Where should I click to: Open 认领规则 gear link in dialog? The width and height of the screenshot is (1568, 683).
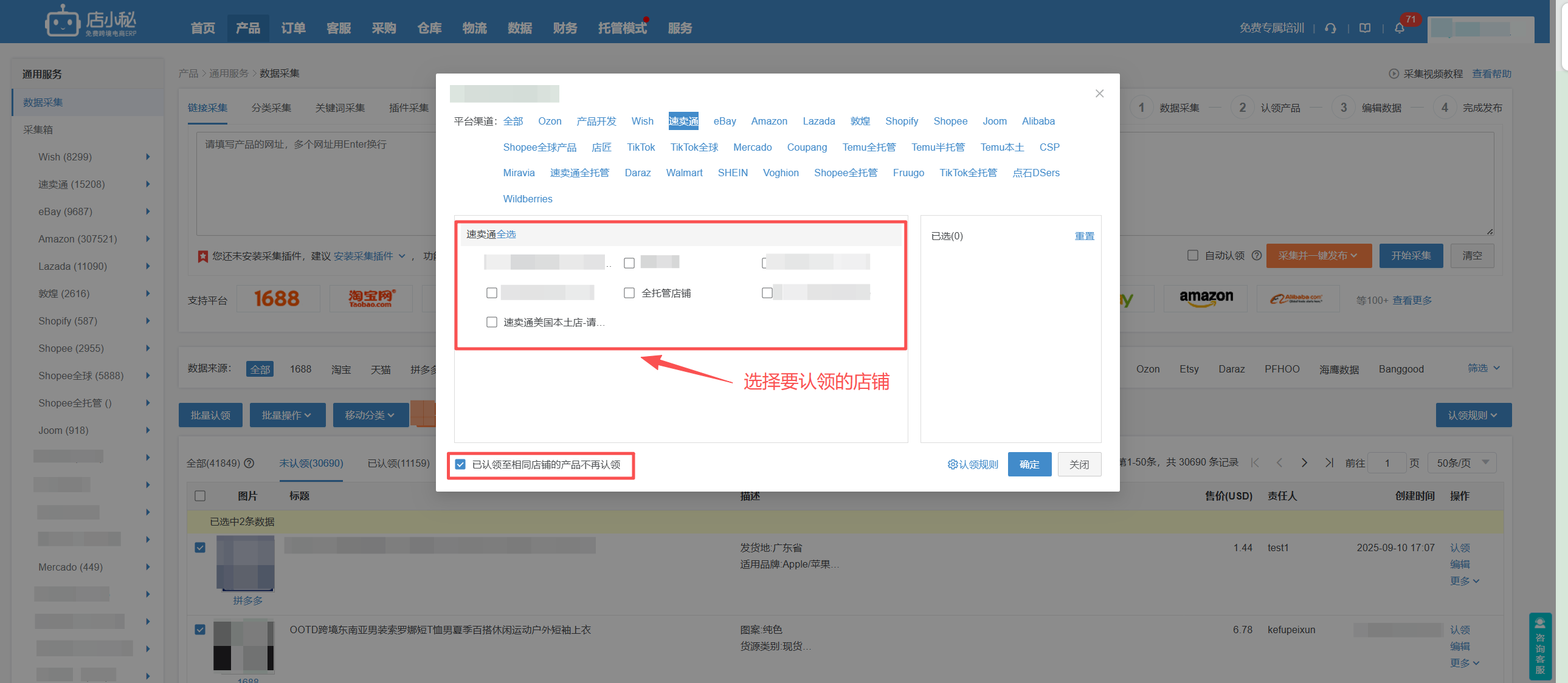973,465
